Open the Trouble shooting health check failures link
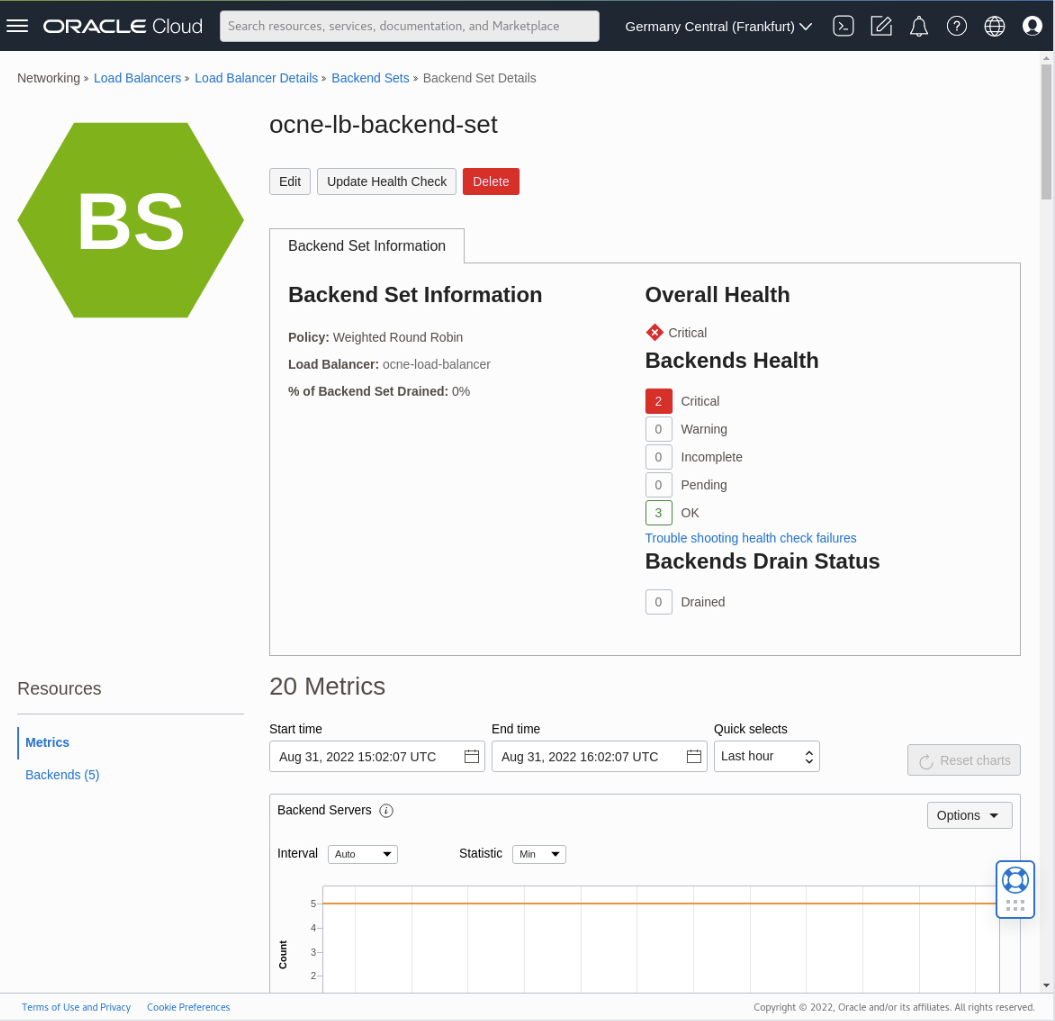1055x1021 pixels. [750, 538]
